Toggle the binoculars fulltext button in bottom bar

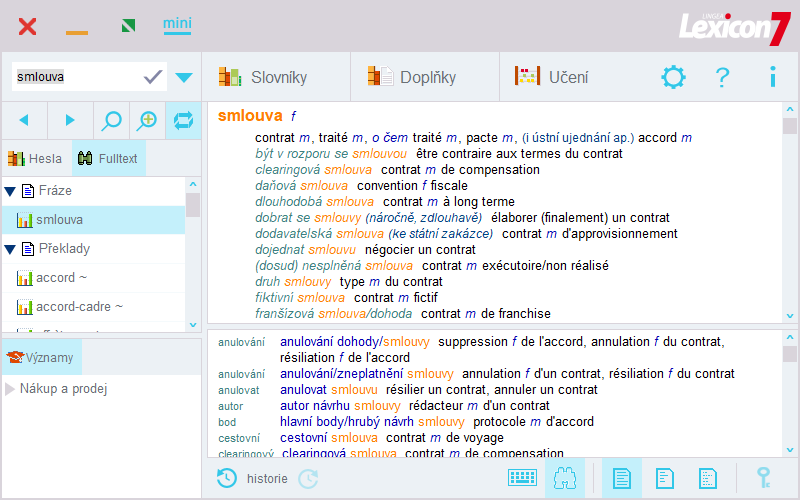coord(565,478)
